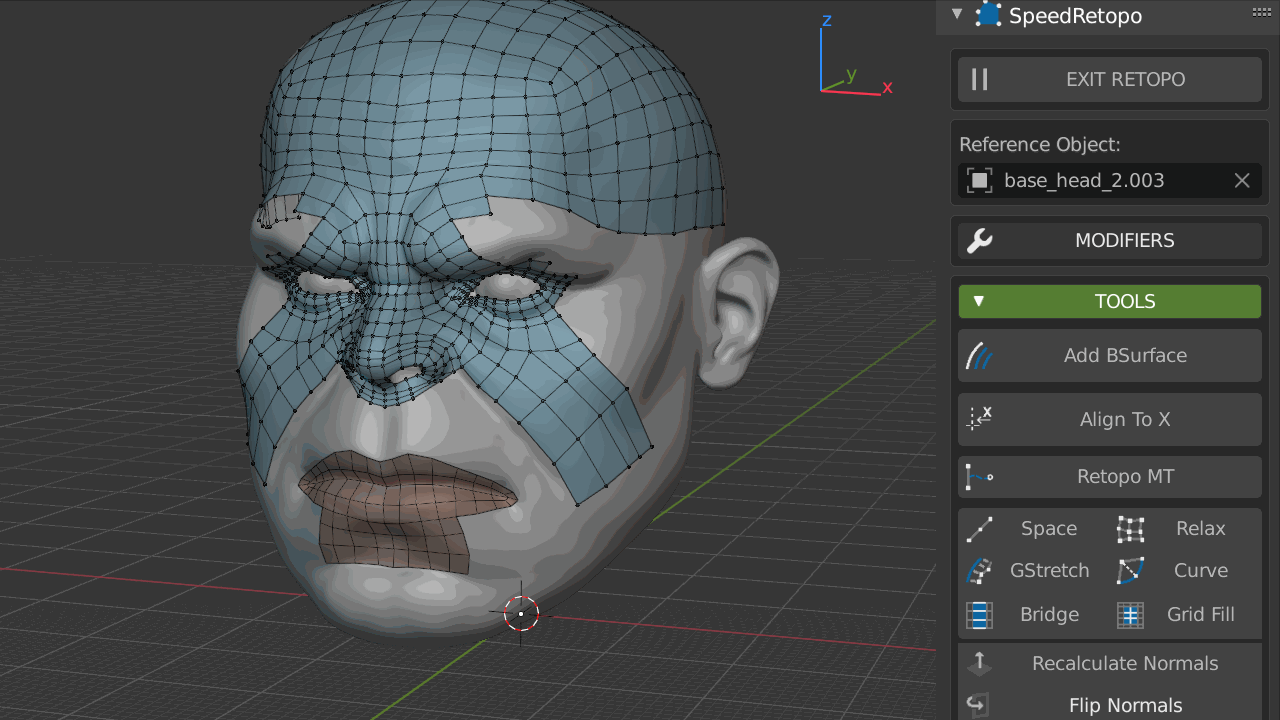Viewport: 1280px width, 720px height.
Task: Clear the base_head_2.003 reference object
Action: click(x=1242, y=181)
